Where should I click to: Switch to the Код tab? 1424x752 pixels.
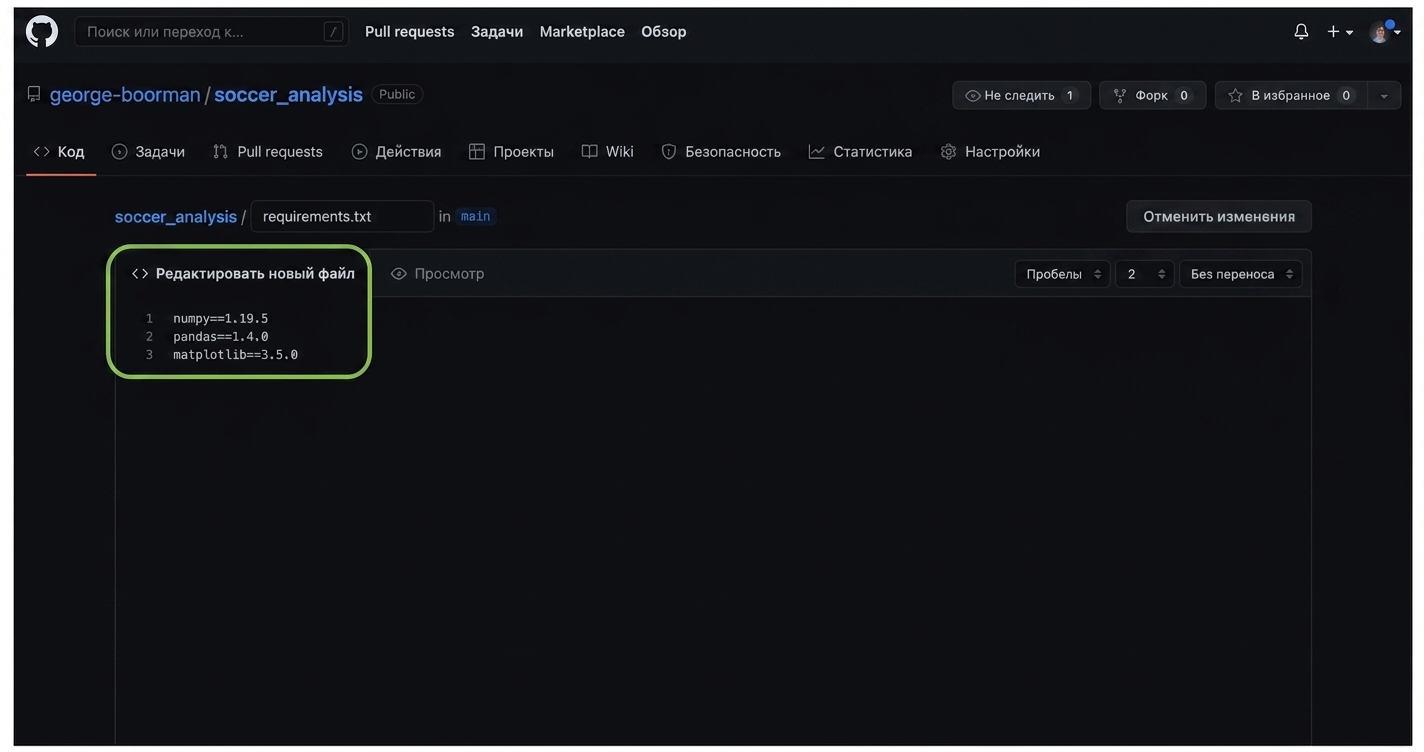click(60, 152)
